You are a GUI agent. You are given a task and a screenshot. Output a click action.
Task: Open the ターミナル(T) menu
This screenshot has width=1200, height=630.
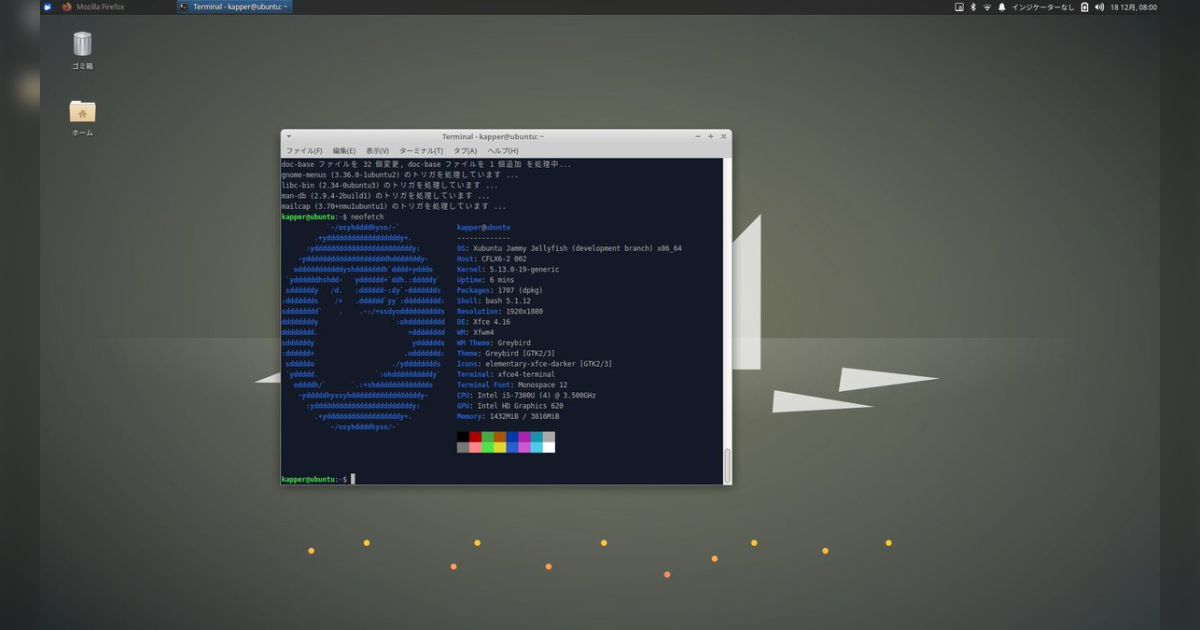pos(420,149)
